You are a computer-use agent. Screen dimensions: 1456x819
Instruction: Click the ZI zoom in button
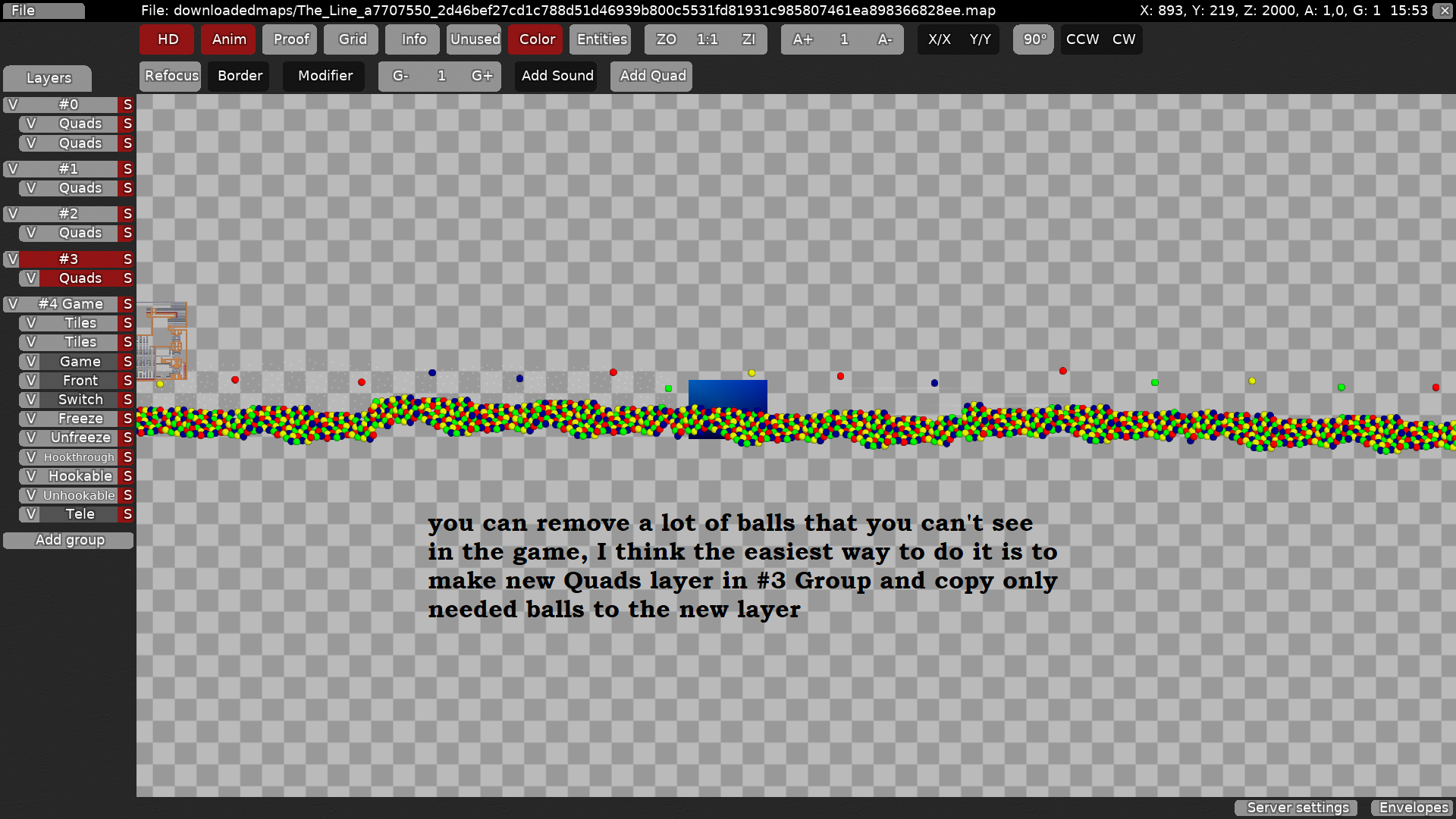[748, 39]
